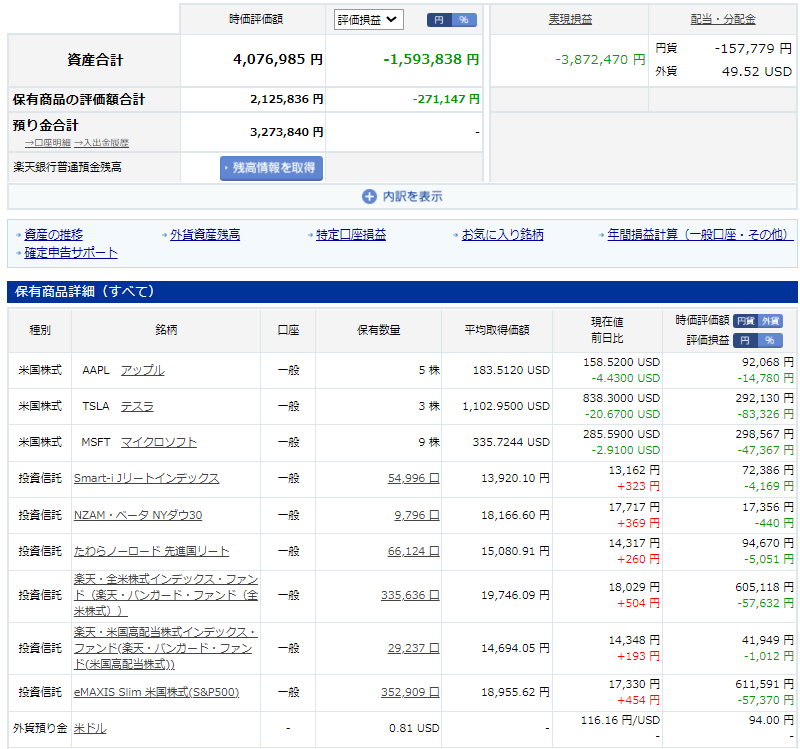Open eMAXIS Slim 米国株式(S&P500) fund link
800x749 pixels.
click(x=156, y=691)
